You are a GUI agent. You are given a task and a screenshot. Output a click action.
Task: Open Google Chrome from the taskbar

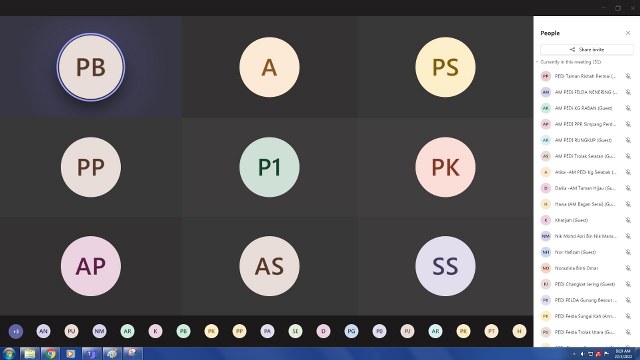tap(50, 353)
